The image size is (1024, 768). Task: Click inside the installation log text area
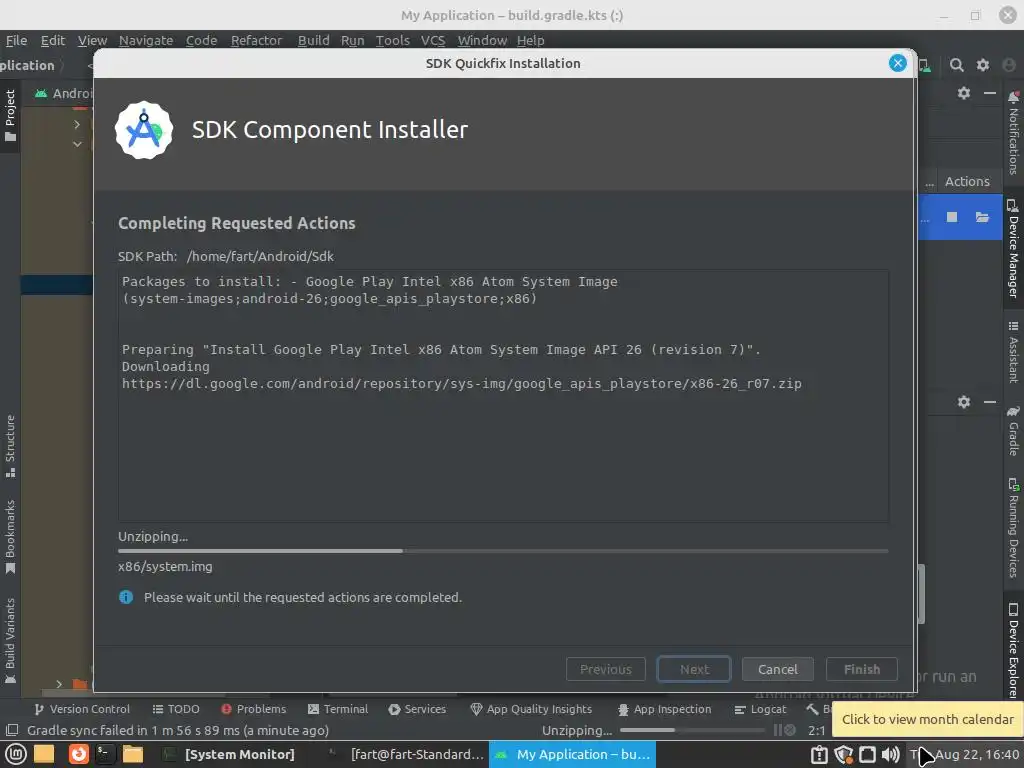point(503,396)
